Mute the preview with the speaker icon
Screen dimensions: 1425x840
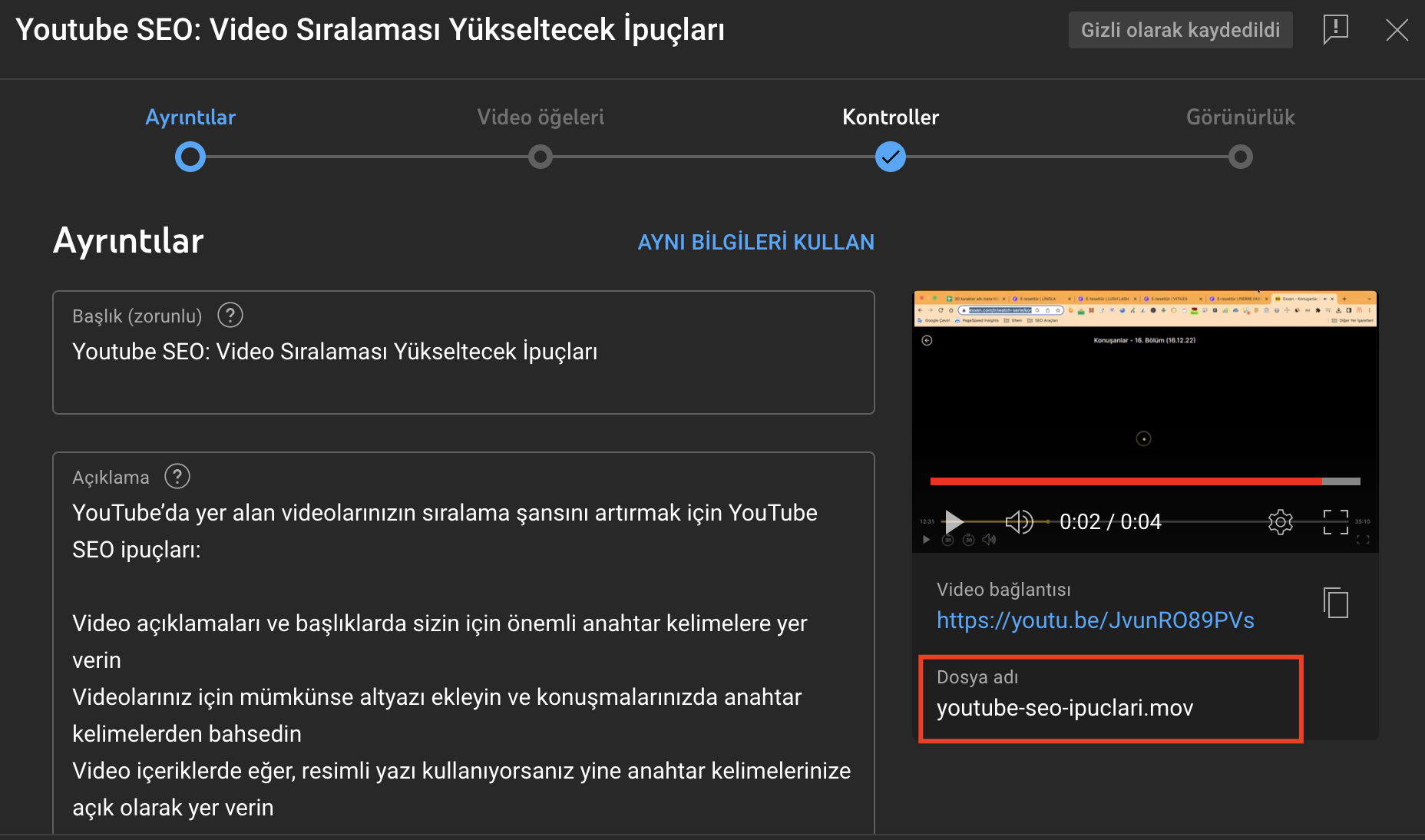[1020, 522]
